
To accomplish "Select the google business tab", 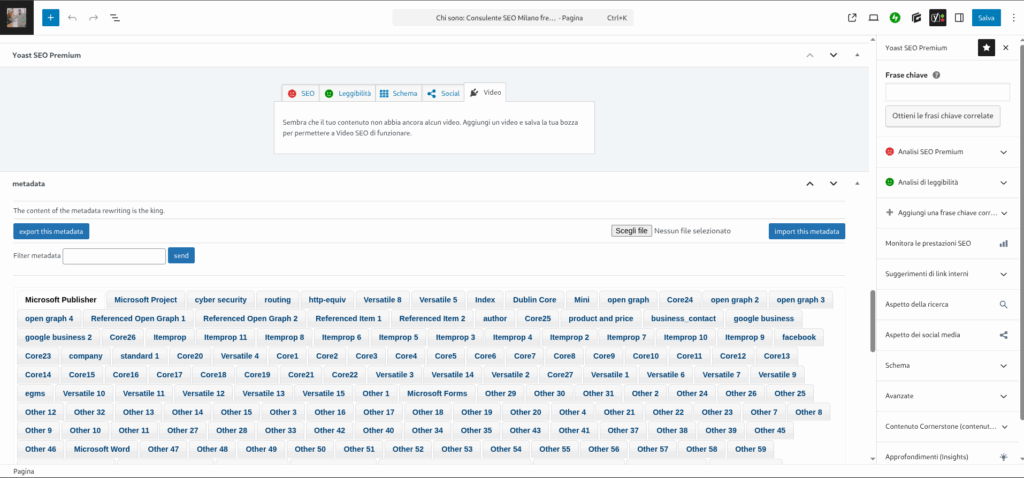I will pos(763,319).
